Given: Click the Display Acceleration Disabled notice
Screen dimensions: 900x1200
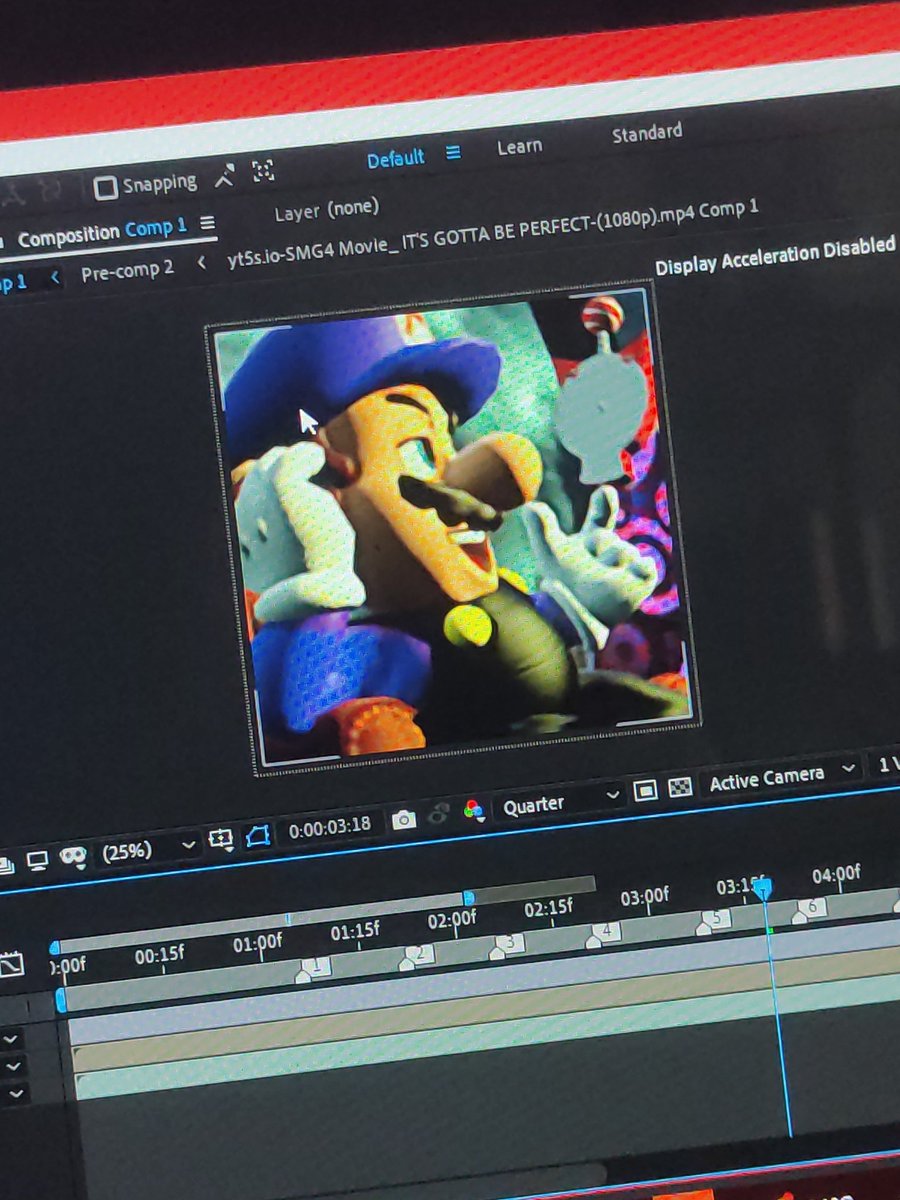Looking at the screenshot, I should coord(775,255).
